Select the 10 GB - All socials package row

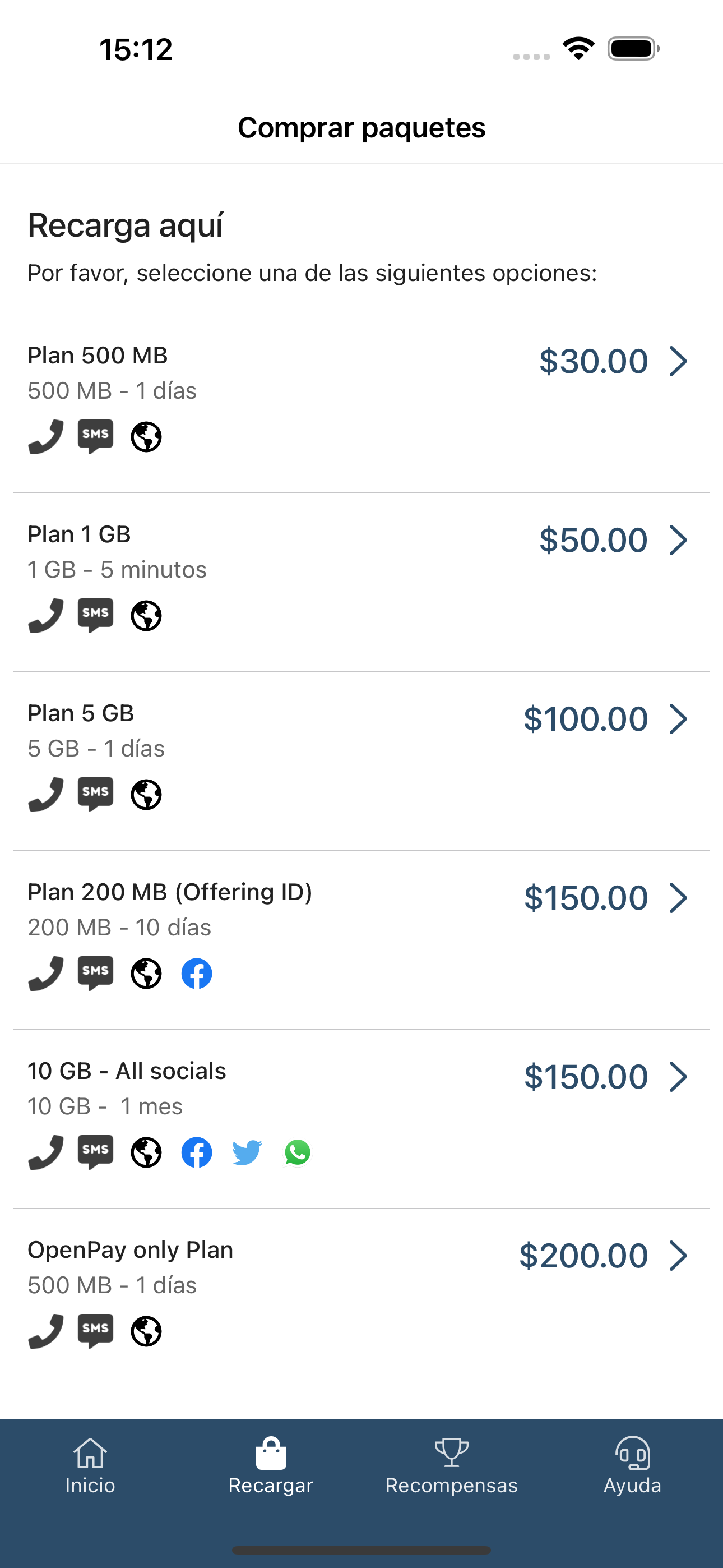click(361, 1119)
